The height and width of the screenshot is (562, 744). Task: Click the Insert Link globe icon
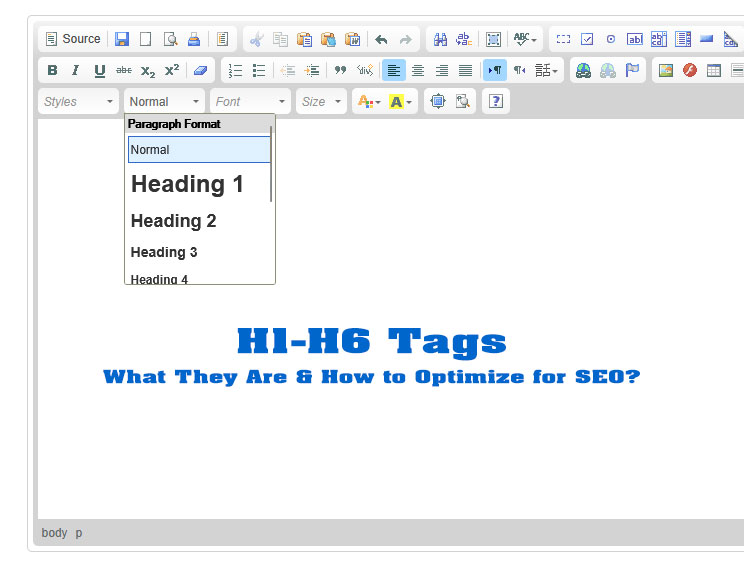(x=583, y=70)
